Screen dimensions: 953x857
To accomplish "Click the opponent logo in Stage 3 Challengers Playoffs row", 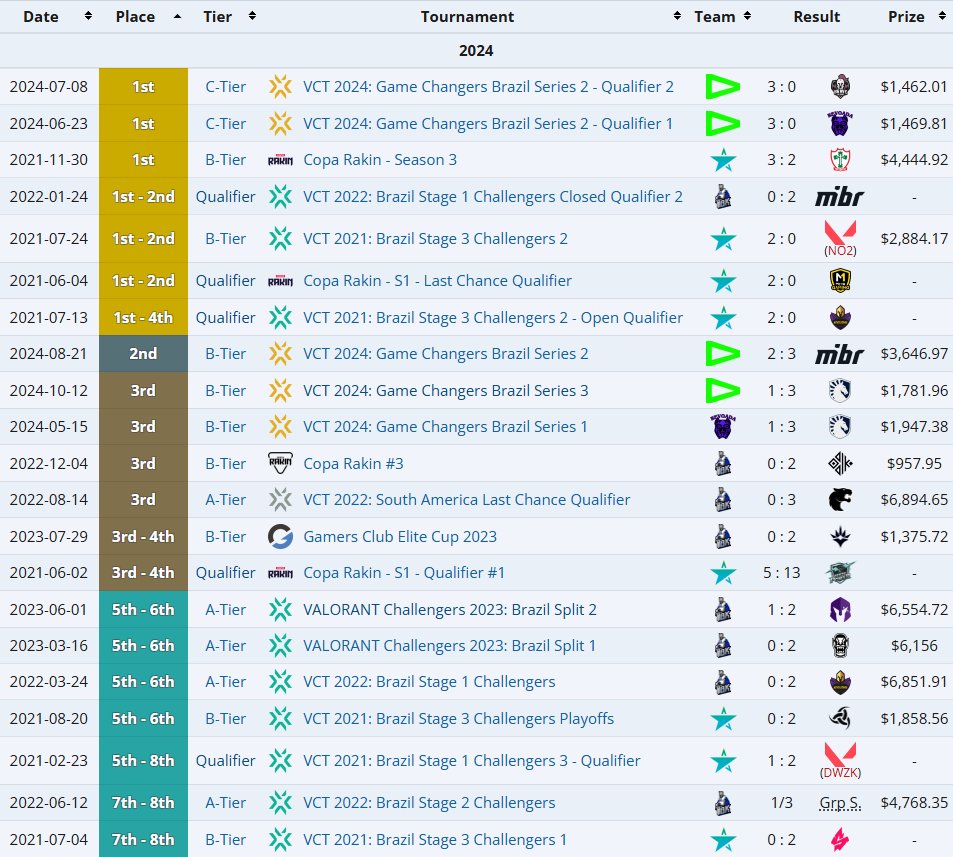I will point(840,718).
